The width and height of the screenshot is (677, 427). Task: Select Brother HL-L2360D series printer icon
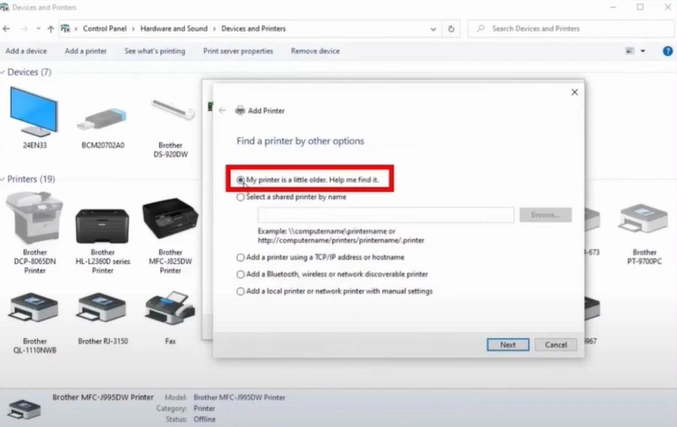(x=103, y=220)
